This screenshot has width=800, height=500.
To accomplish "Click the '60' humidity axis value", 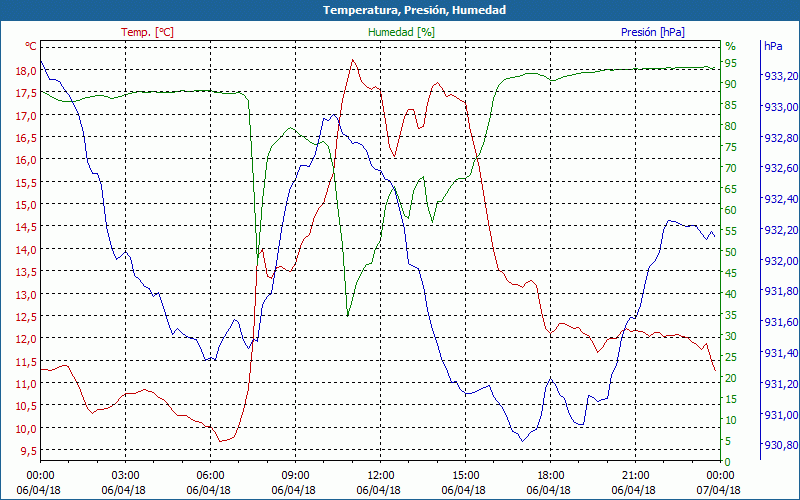I will (731, 210).
